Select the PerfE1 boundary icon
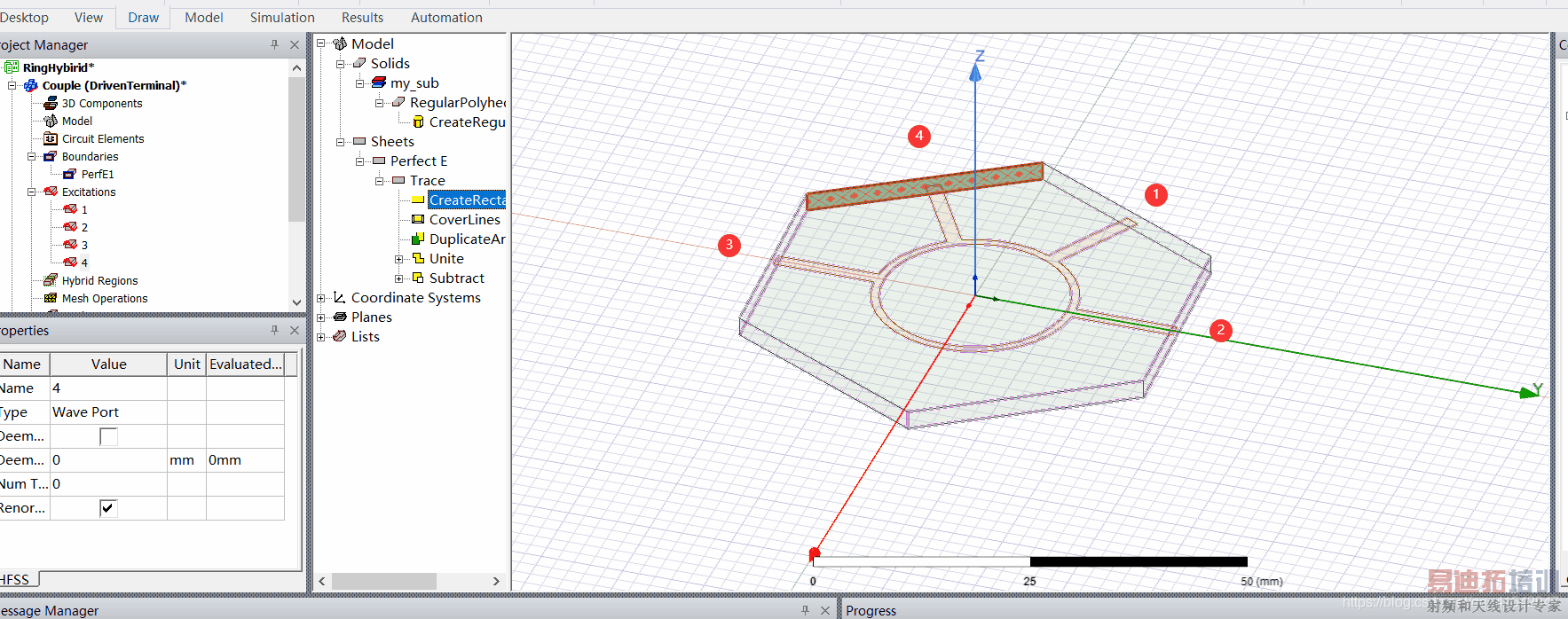 click(69, 174)
